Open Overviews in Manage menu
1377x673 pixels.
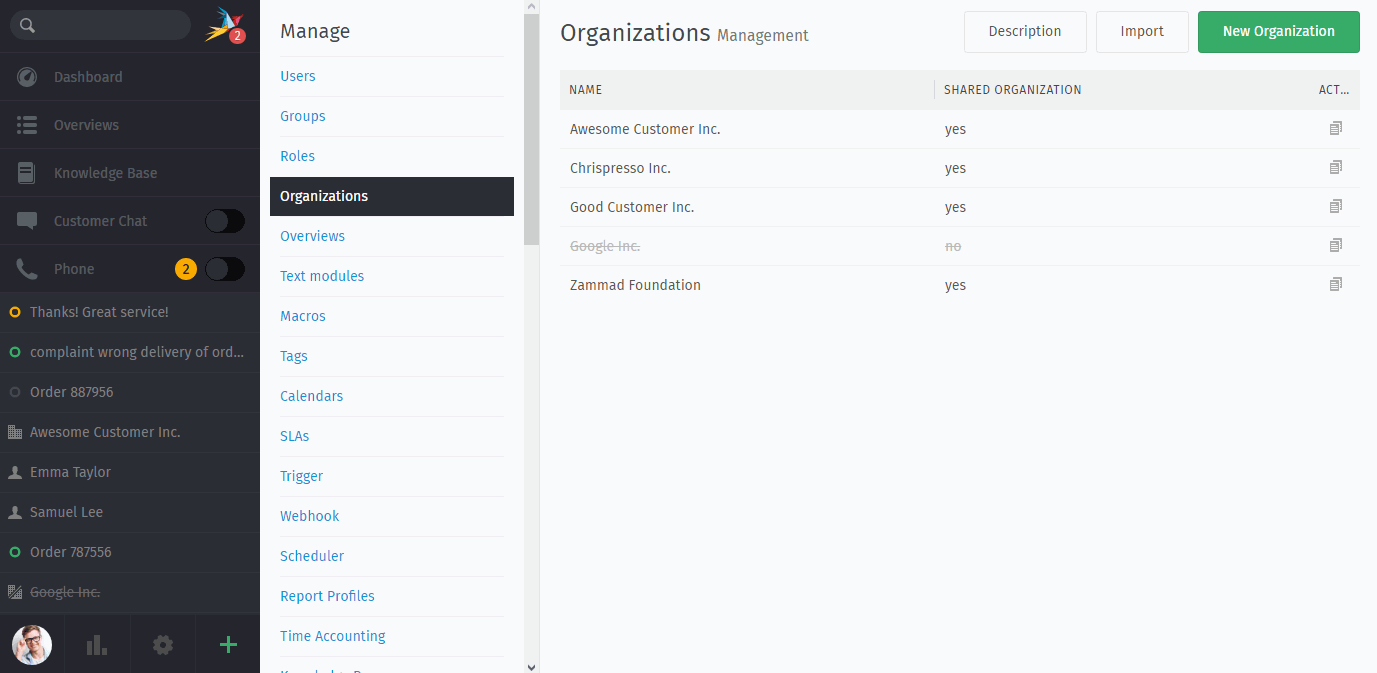click(x=313, y=236)
